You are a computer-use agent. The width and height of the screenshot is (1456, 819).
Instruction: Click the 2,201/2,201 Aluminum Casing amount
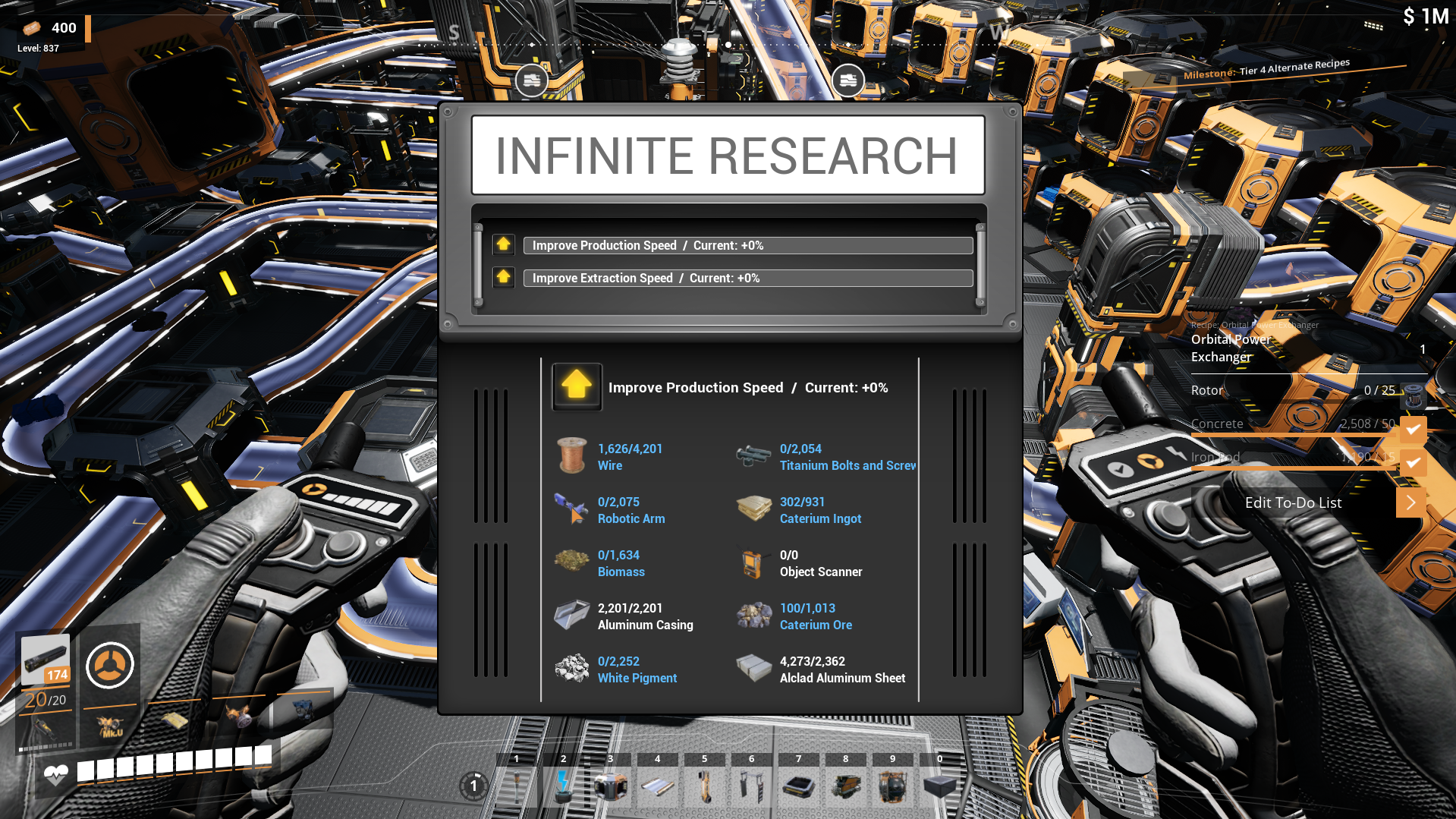(630, 608)
